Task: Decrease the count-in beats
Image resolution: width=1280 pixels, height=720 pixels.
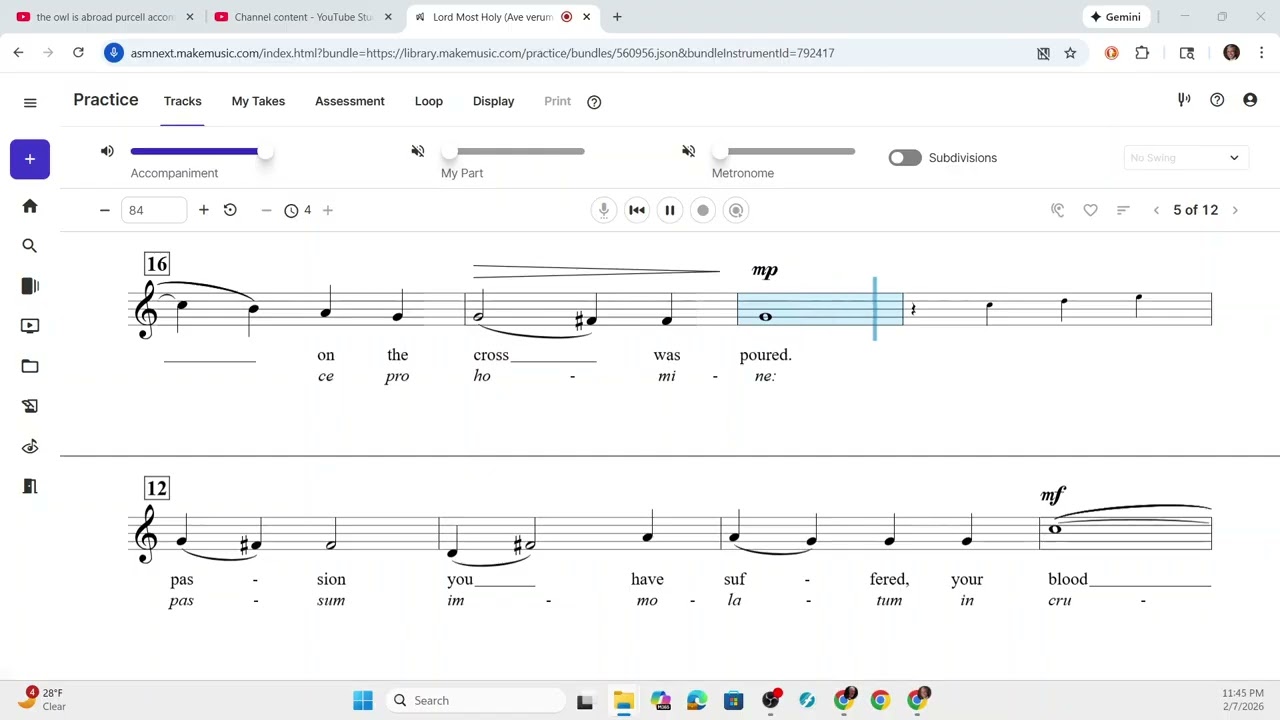Action: pyautogui.click(x=266, y=210)
